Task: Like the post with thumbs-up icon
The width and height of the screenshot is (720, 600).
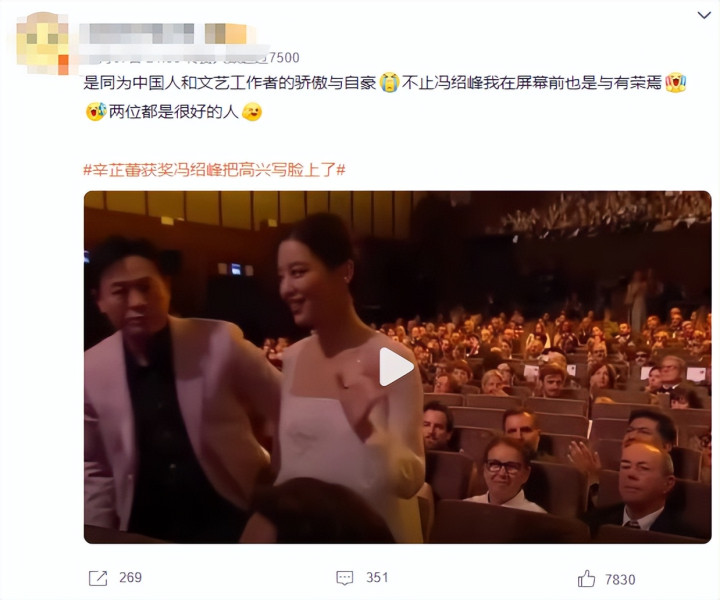Action: [586, 578]
